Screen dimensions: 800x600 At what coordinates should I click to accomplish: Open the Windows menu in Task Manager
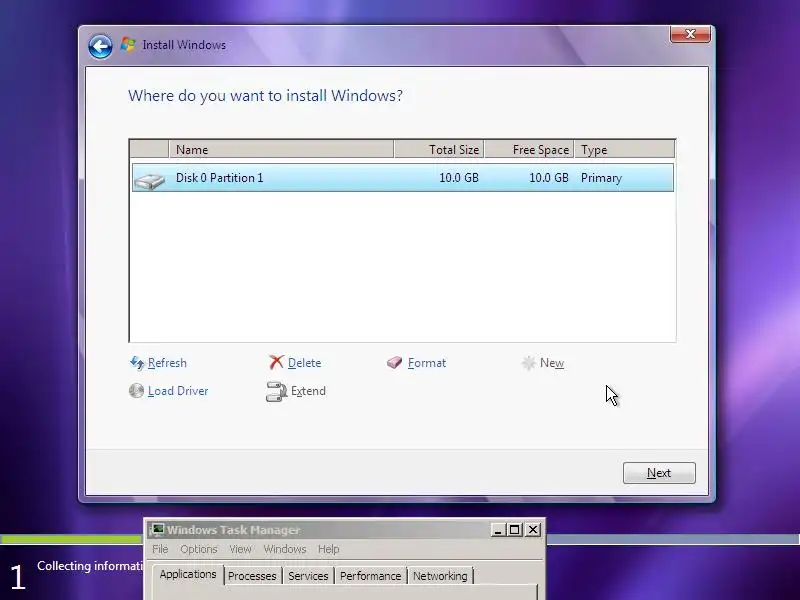tap(285, 549)
